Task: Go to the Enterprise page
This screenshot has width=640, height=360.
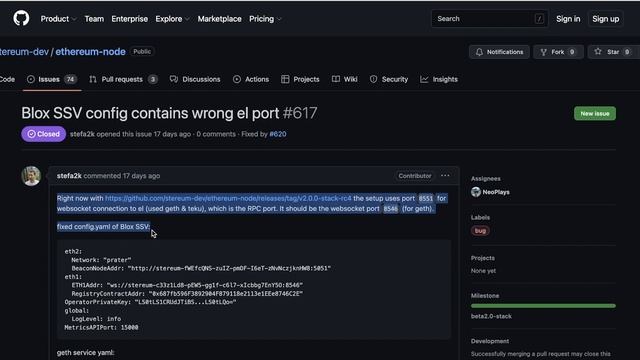Action: [x=129, y=19]
